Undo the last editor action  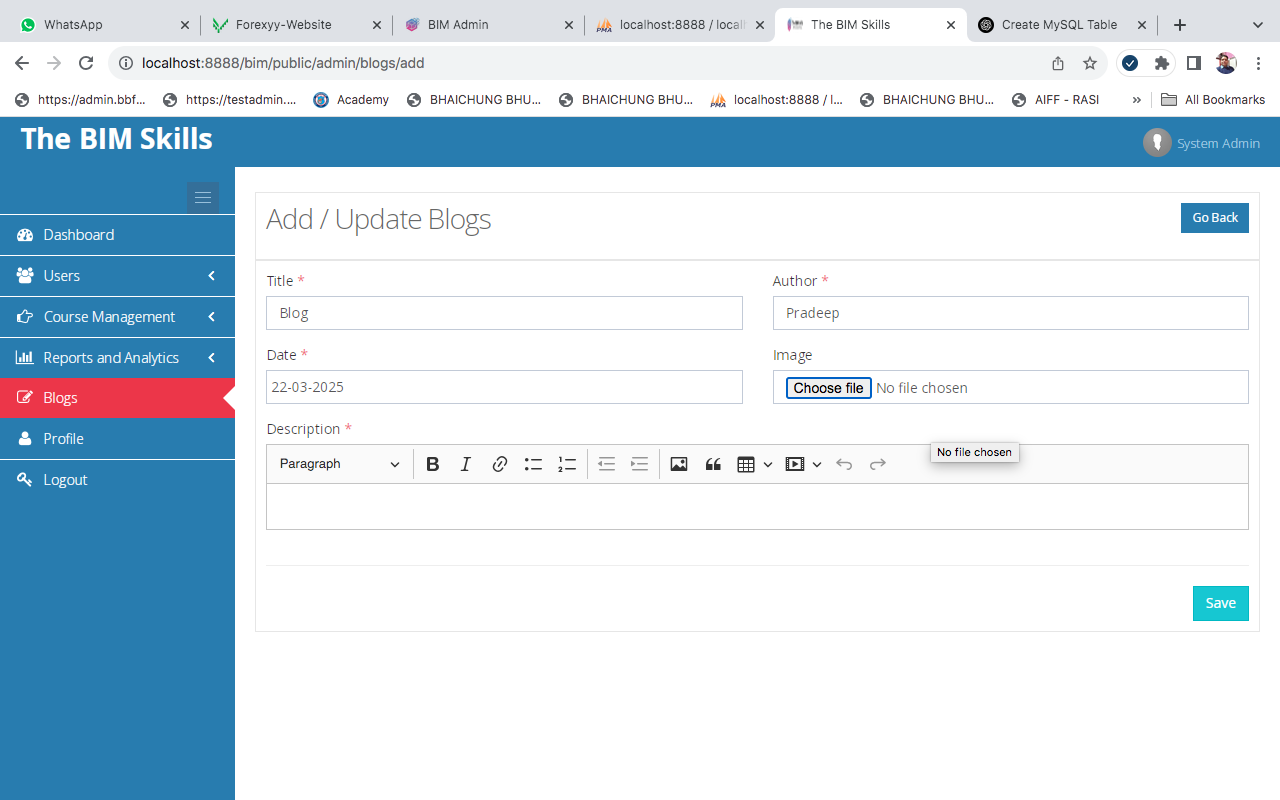pos(844,464)
